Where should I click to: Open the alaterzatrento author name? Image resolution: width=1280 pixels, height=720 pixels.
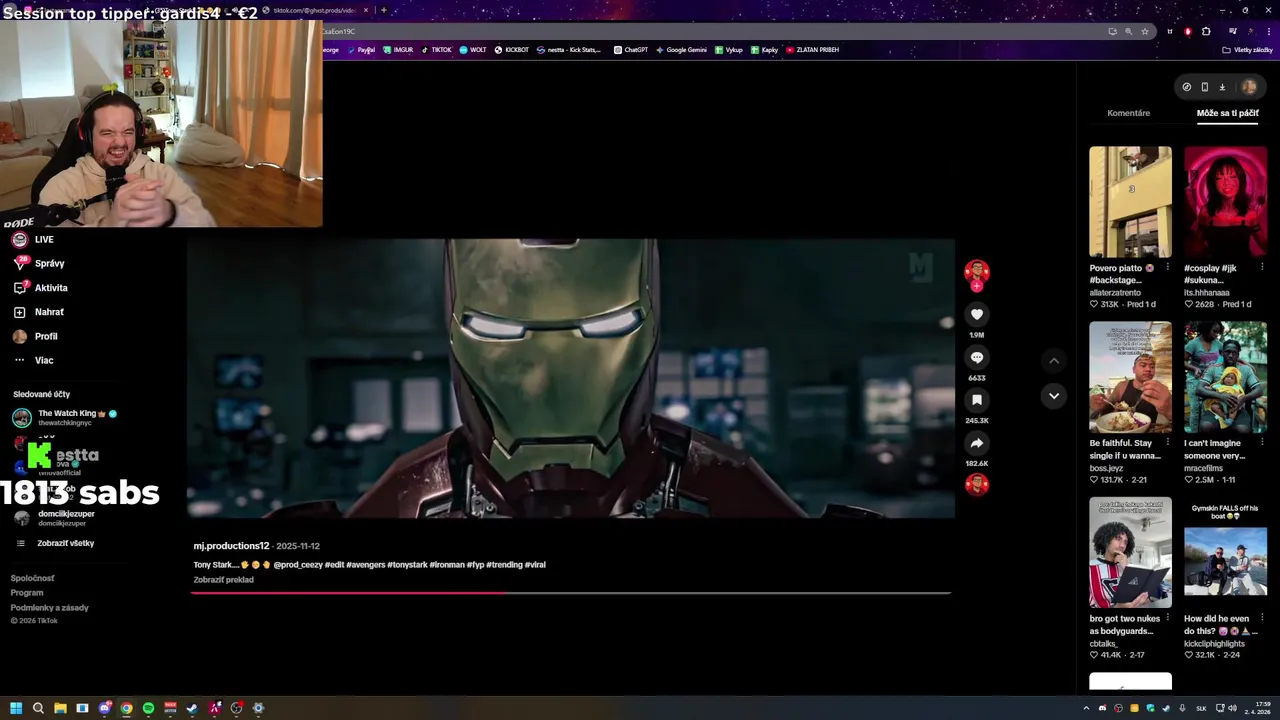pyautogui.click(x=1115, y=292)
